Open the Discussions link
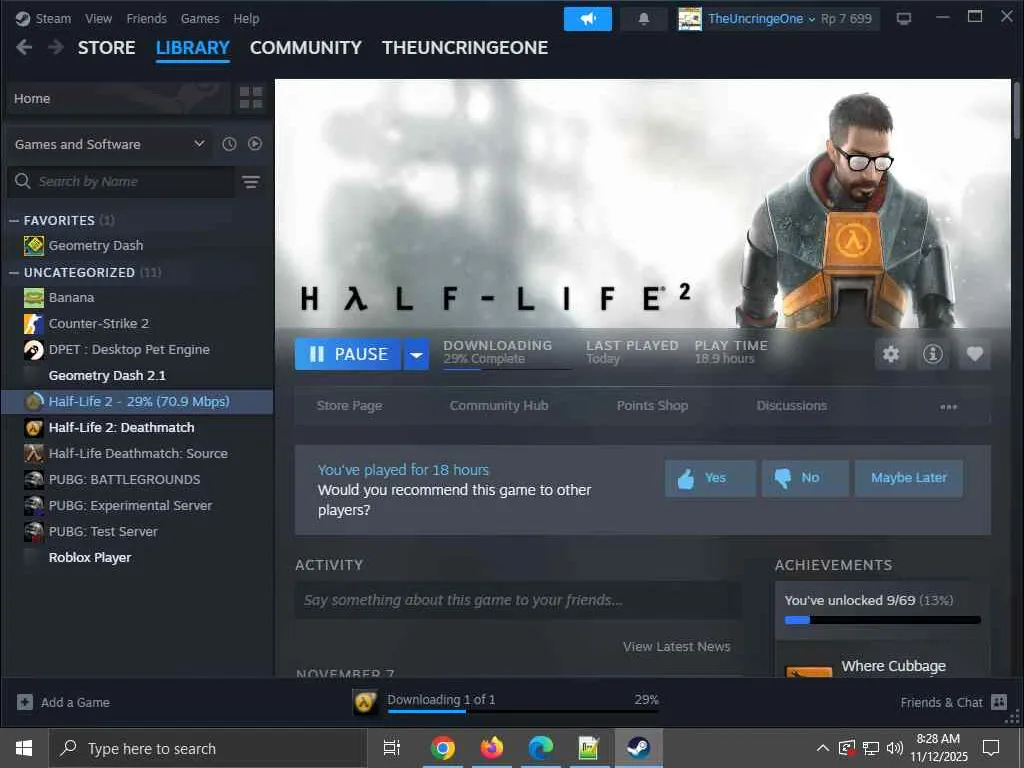 (x=792, y=406)
